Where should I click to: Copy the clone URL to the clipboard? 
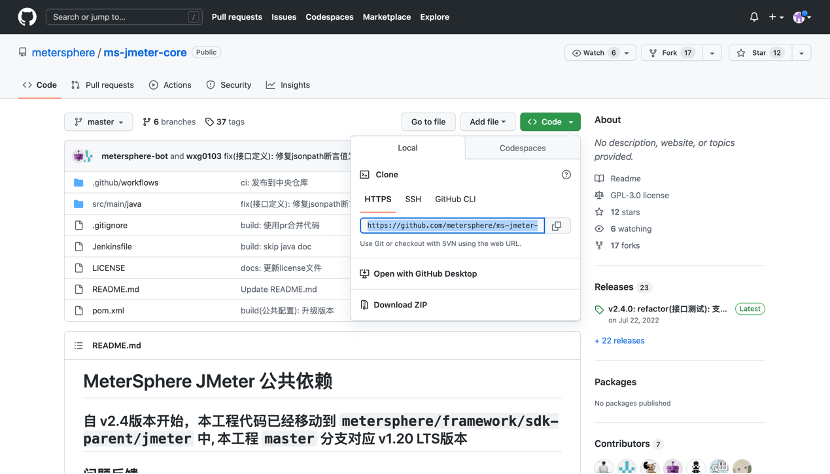(557, 226)
